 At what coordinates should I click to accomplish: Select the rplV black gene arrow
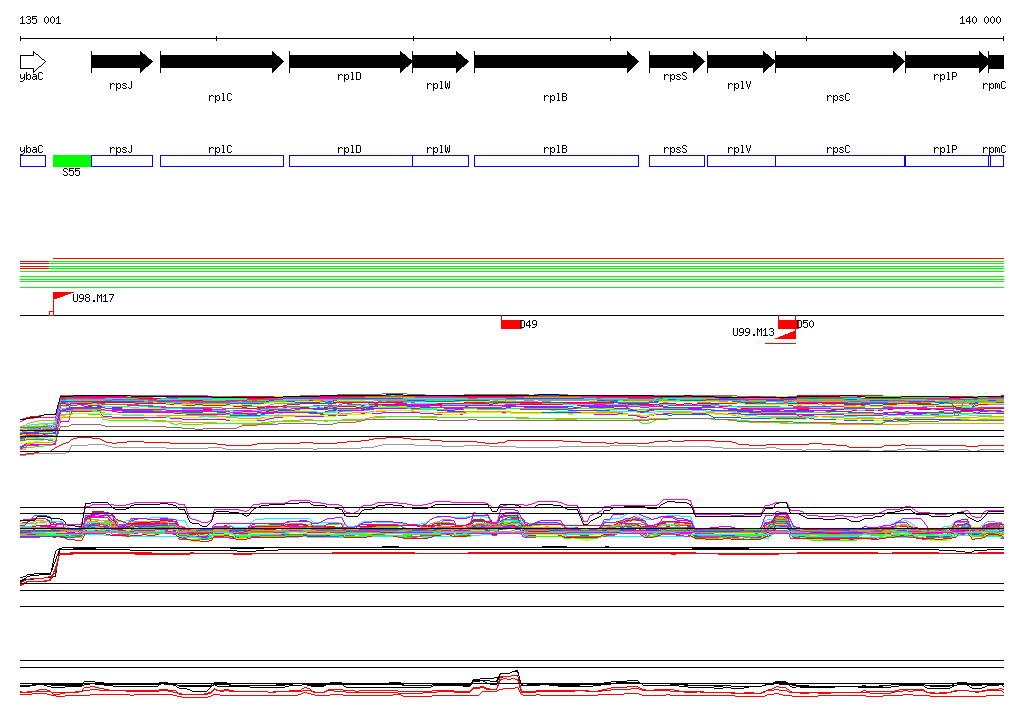pos(741,62)
